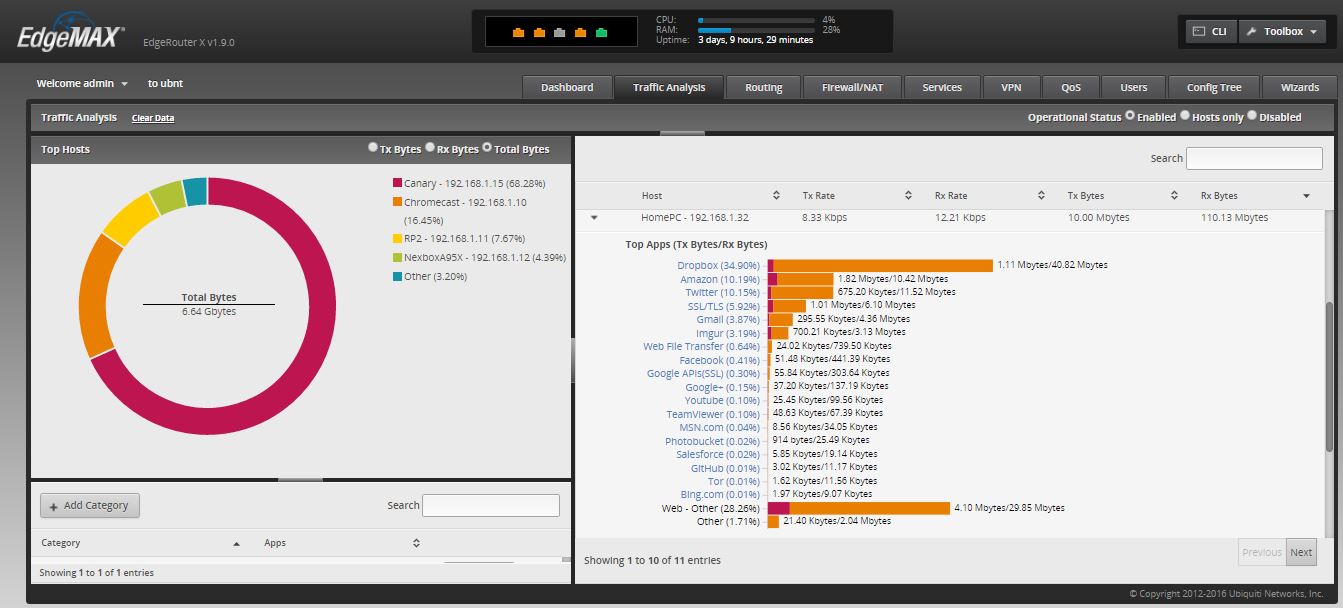Open the Toolbox dropdown menu
This screenshot has height=608, width=1343.
point(1281,32)
